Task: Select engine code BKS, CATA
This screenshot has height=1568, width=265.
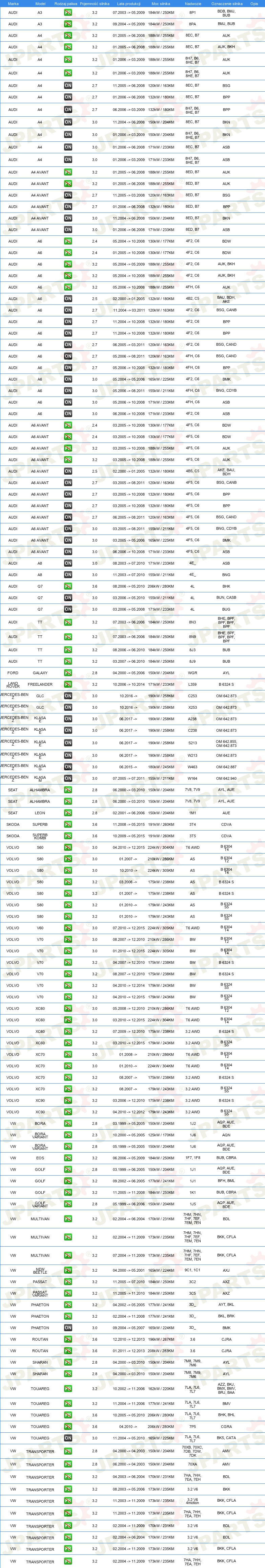Action: [x=227, y=1438]
